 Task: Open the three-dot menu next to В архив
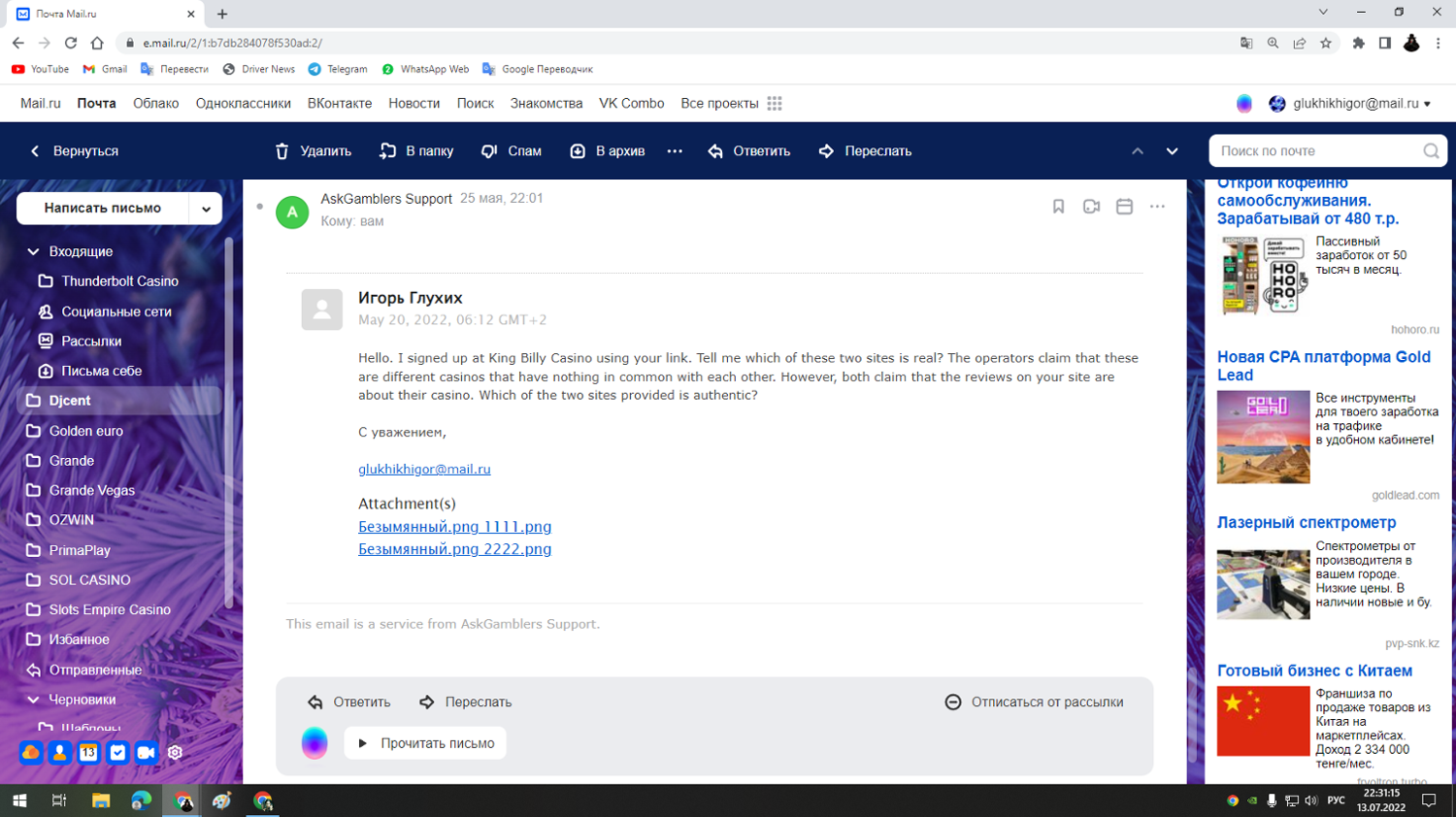coord(675,151)
